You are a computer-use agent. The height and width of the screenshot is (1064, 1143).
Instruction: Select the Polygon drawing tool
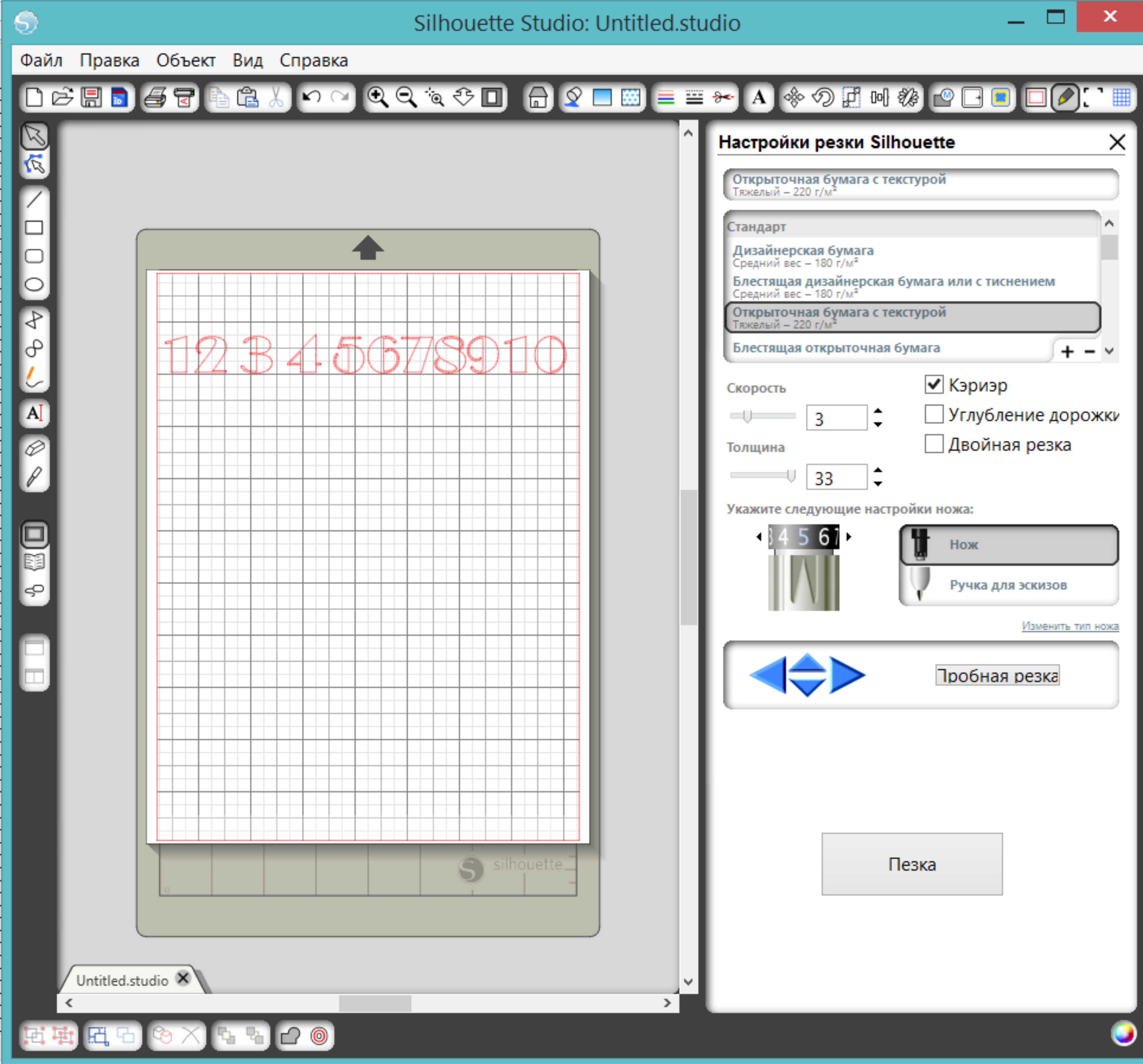click(x=34, y=320)
